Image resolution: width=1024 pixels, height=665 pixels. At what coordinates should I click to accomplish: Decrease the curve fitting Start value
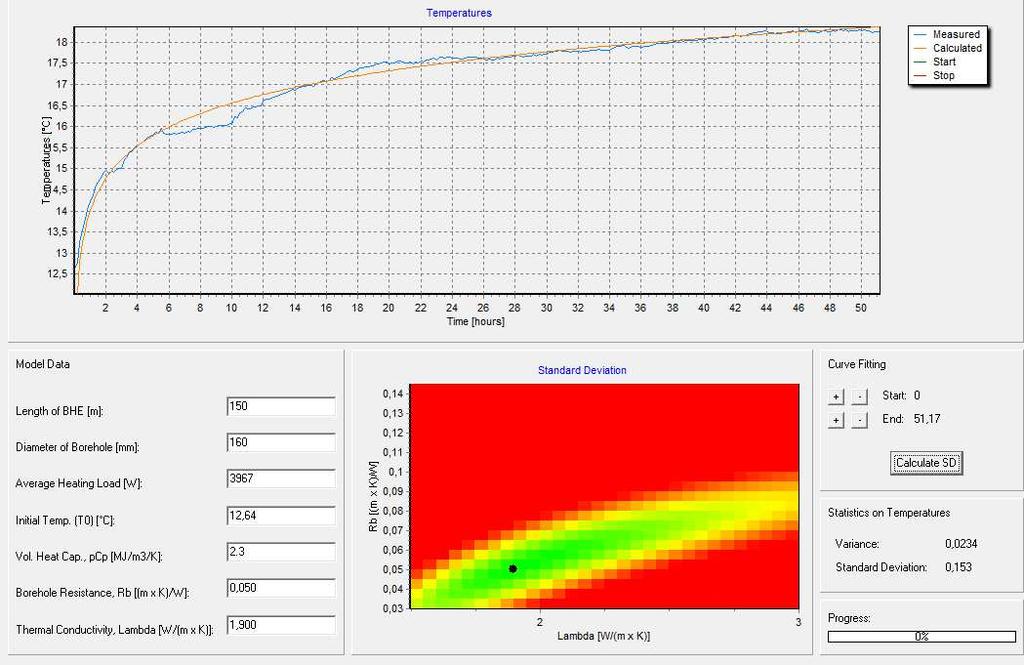coord(860,397)
